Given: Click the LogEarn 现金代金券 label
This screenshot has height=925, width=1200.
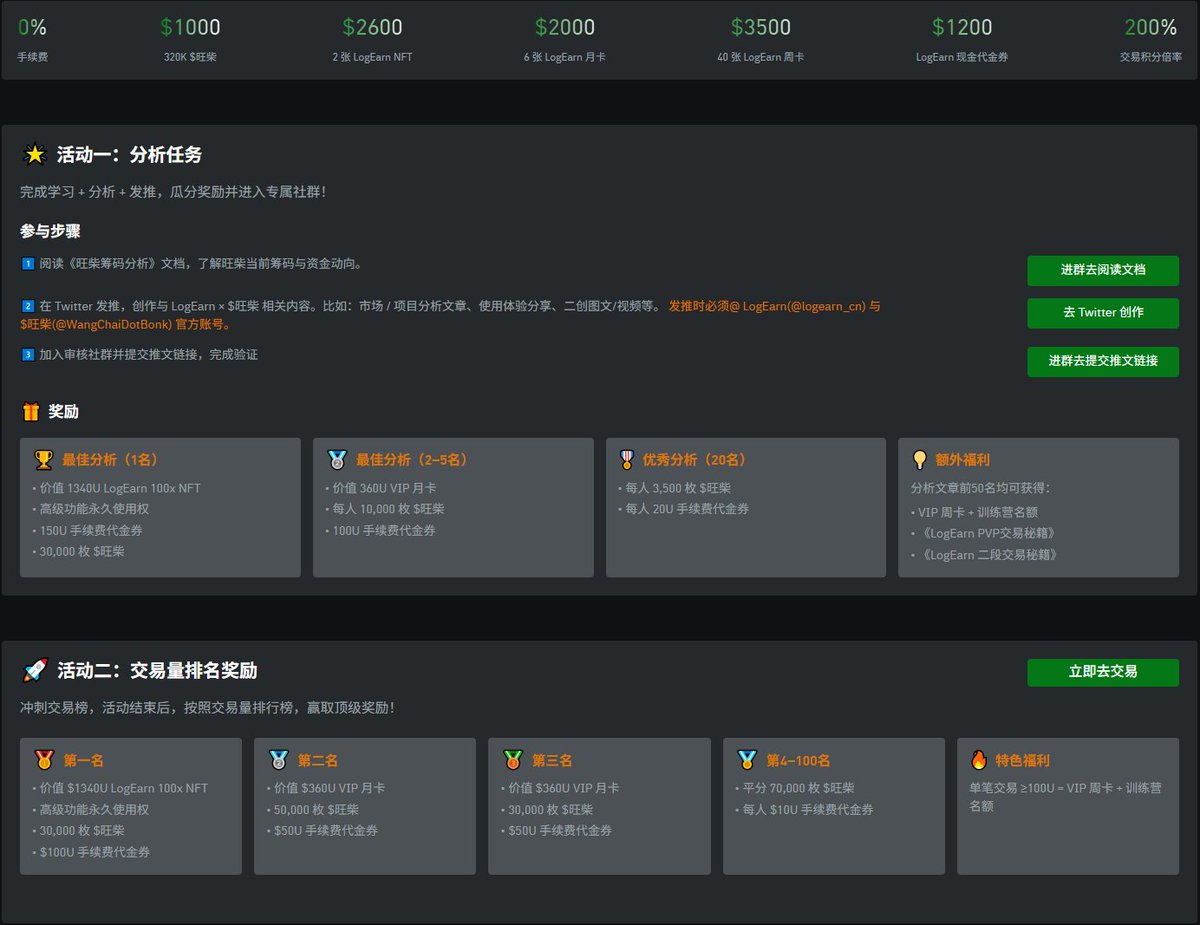Looking at the screenshot, I should click(x=962, y=57).
